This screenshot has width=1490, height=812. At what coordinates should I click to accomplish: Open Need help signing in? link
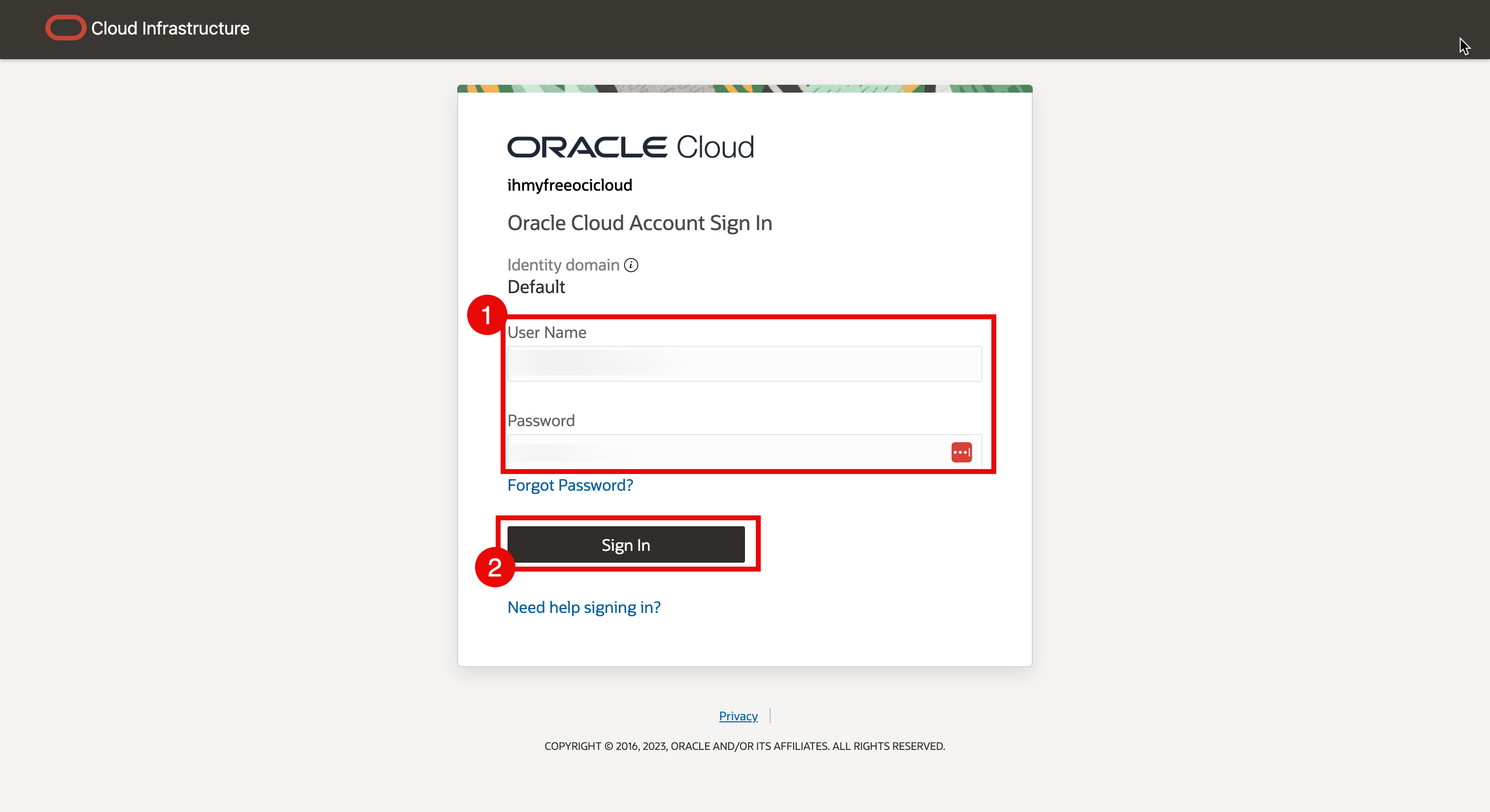(x=583, y=607)
